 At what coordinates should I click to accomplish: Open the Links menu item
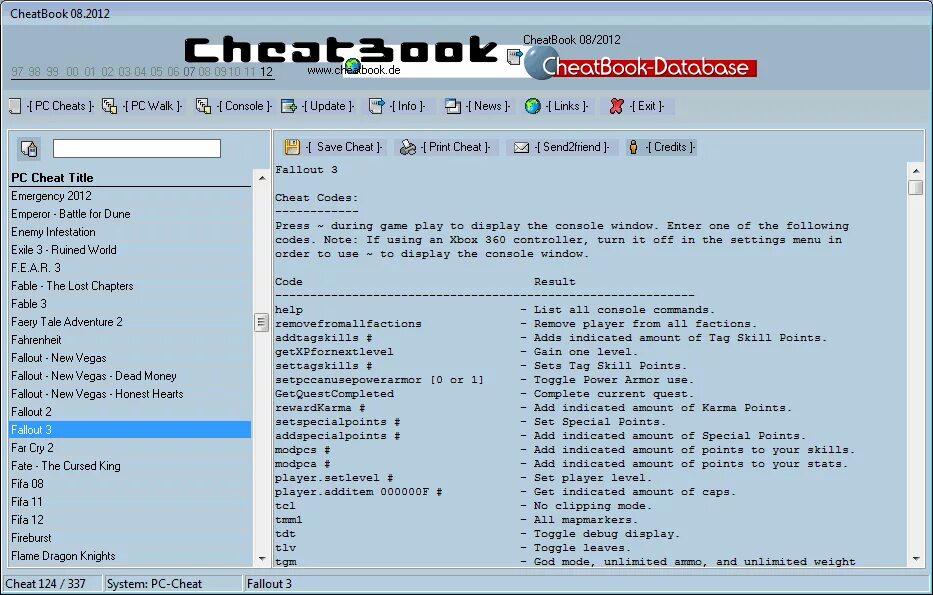(566, 106)
